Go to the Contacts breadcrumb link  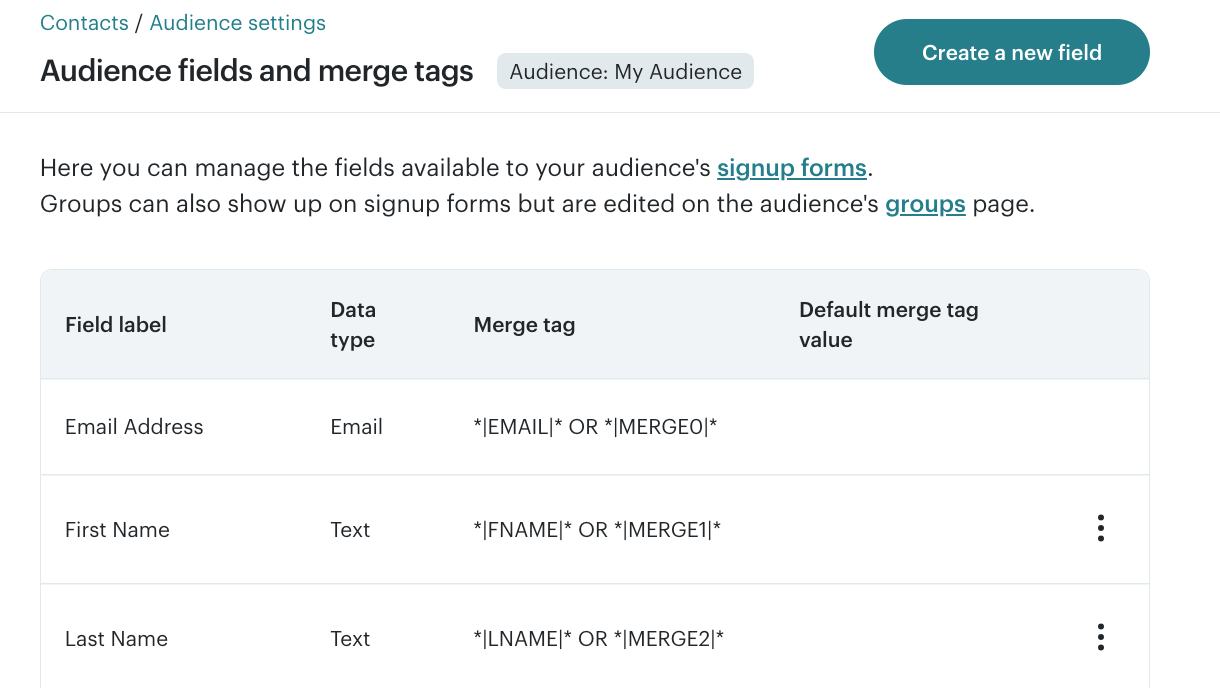click(84, 23)
